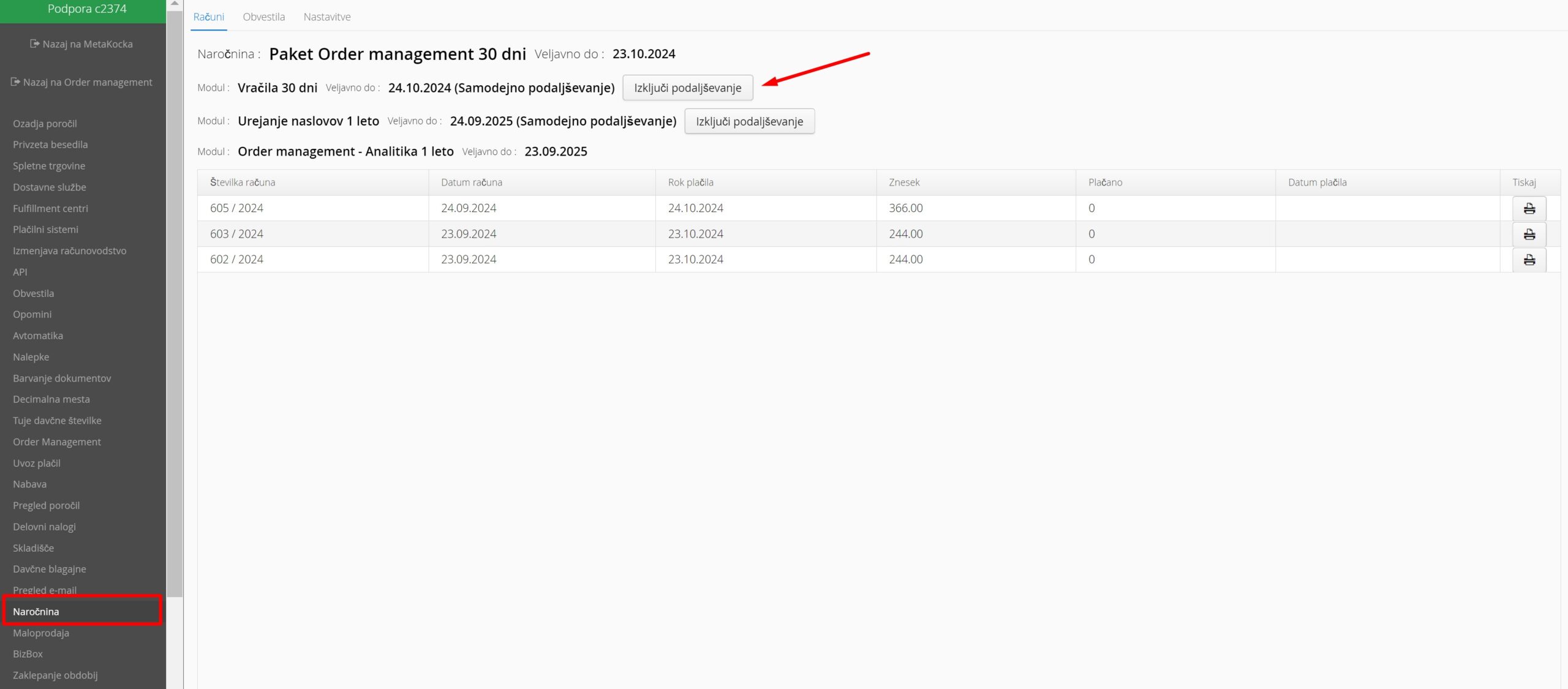
Task: Sort by Znesek column header
Action: tap(904, 183)
